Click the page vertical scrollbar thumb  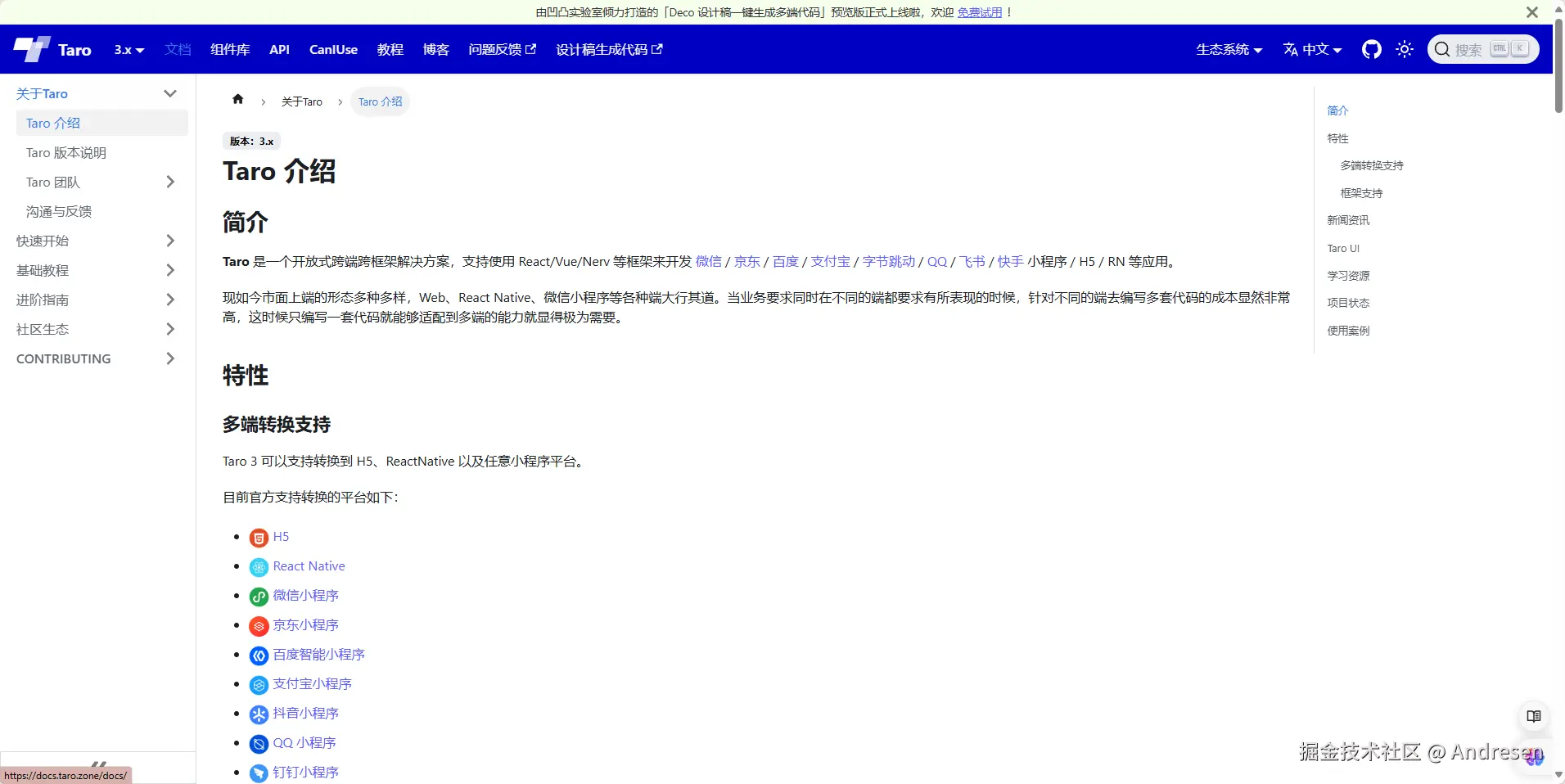tap(1558, 65)
